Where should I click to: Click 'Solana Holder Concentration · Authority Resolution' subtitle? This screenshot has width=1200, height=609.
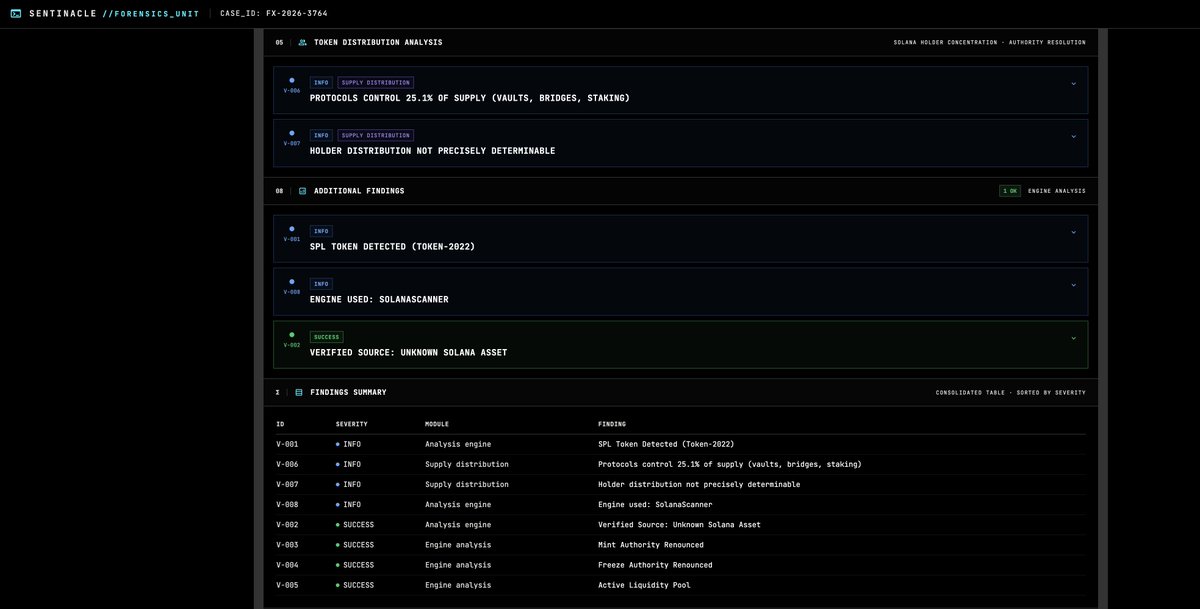coord(990,42)
